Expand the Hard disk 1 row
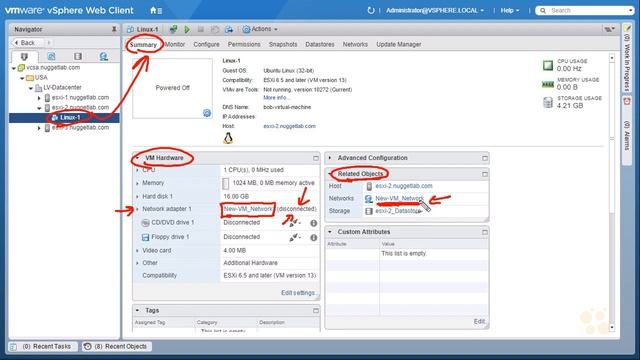 138,197
